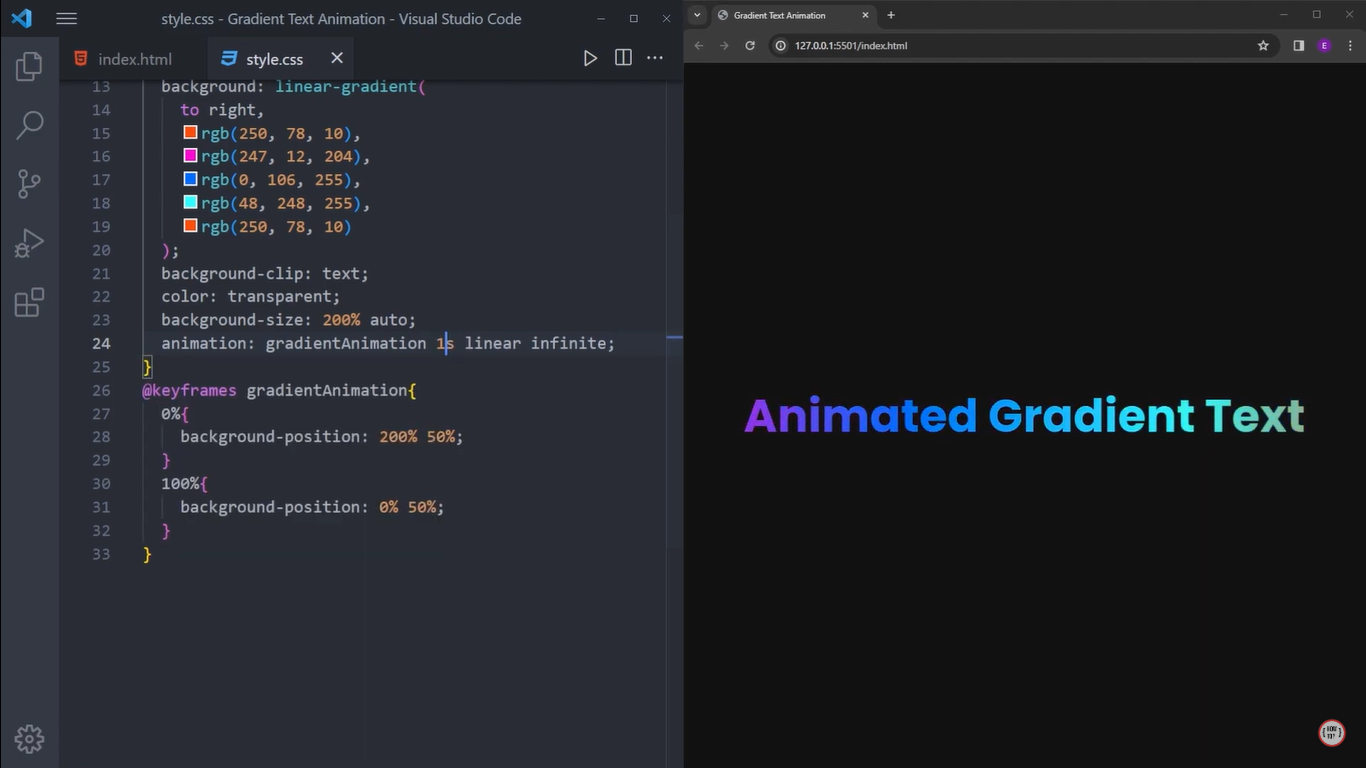
Task: Split the editor using the split icon
Action: coord(622,58)
